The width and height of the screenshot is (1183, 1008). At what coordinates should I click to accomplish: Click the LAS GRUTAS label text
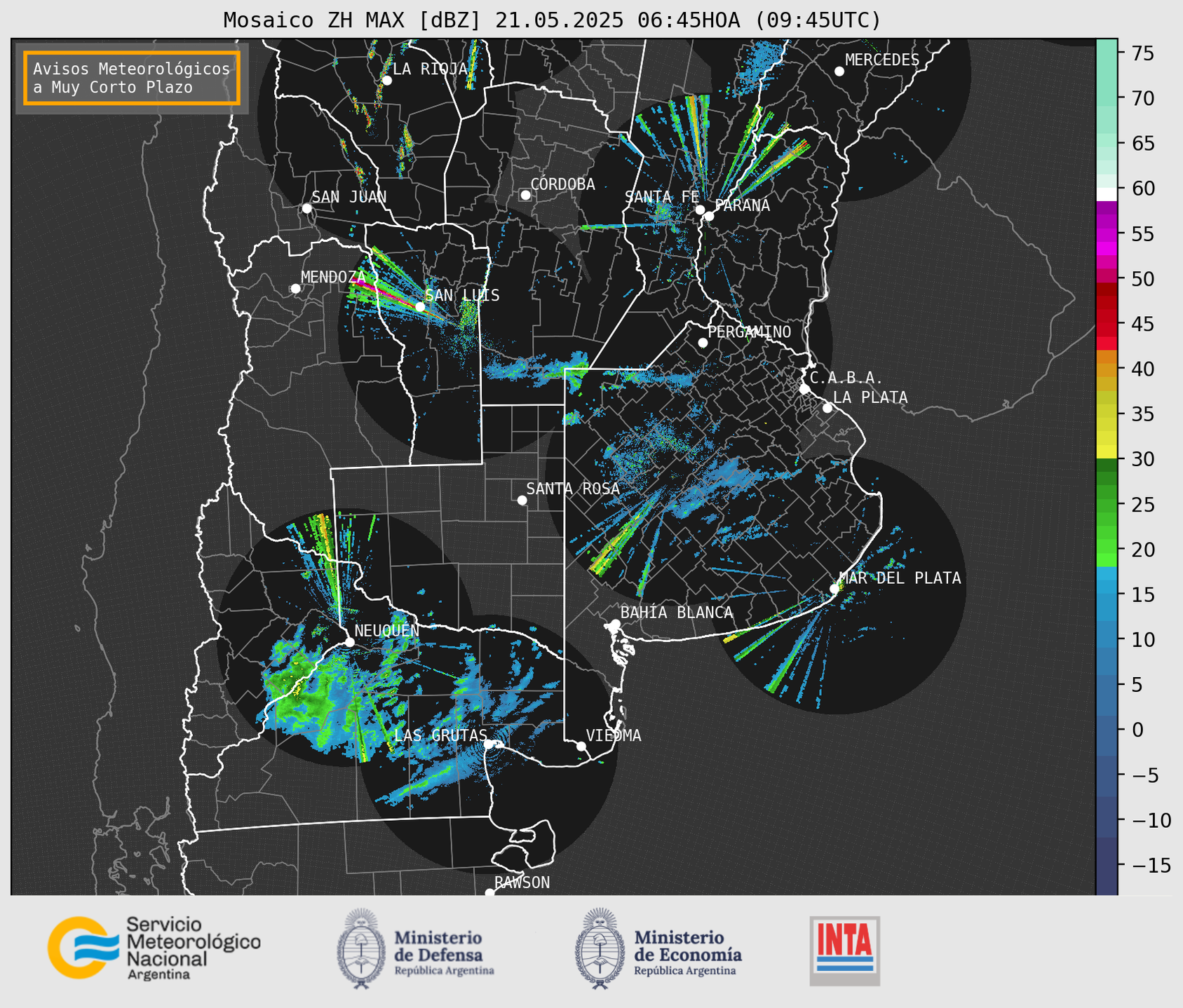click(x=440, y=735)
